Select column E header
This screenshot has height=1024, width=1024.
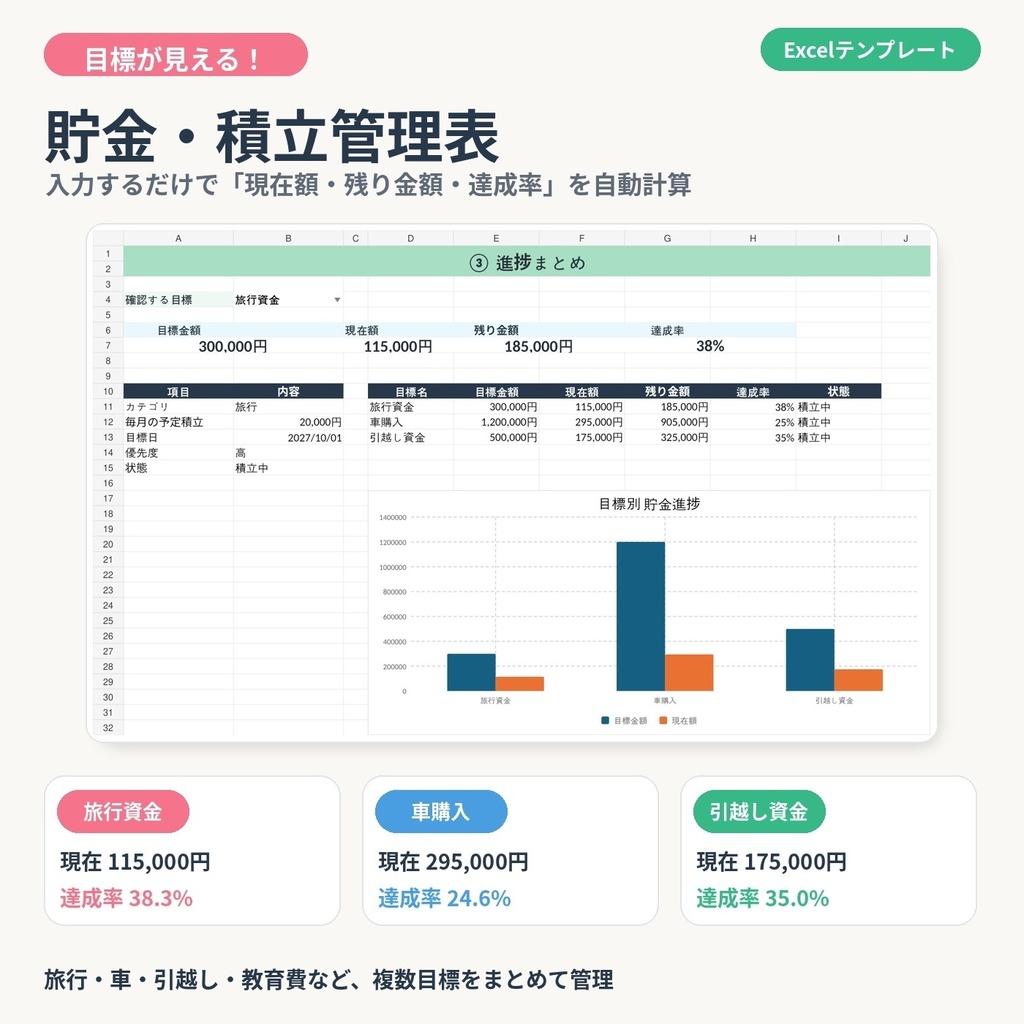[496, 238]
